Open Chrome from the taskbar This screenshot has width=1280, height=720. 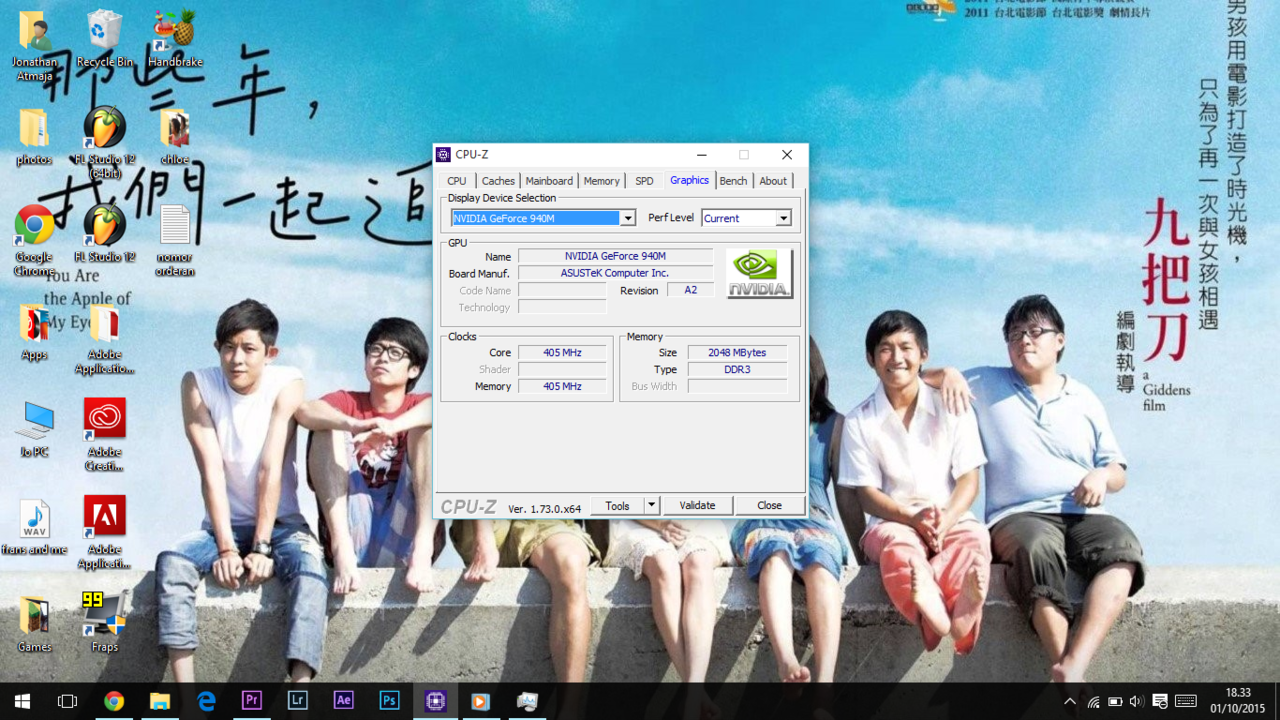(x=114, y=701)
